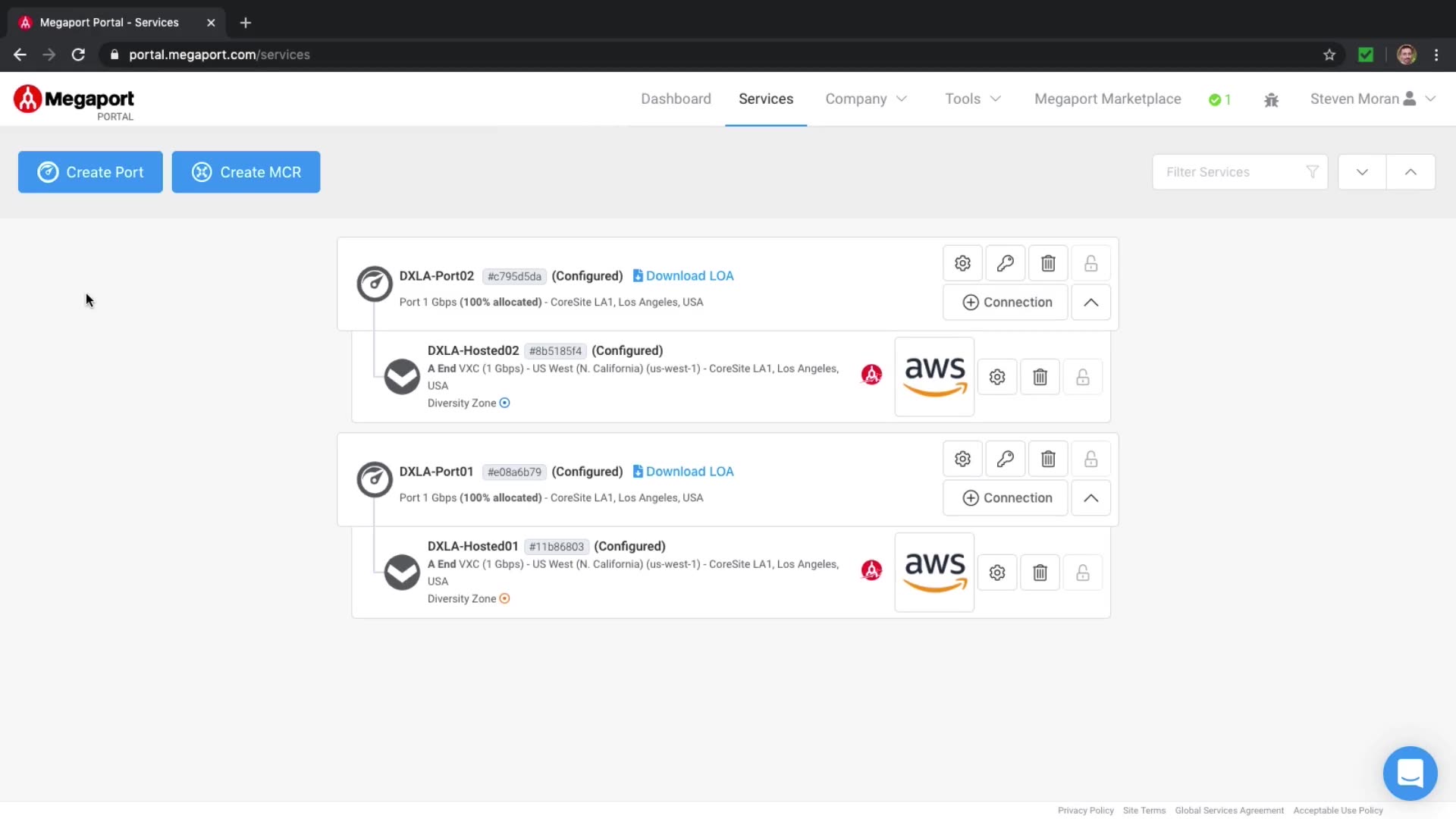Switch to the Dashboard tab
The width and height of the screenshot is (1456, 819).
(676, 99)
